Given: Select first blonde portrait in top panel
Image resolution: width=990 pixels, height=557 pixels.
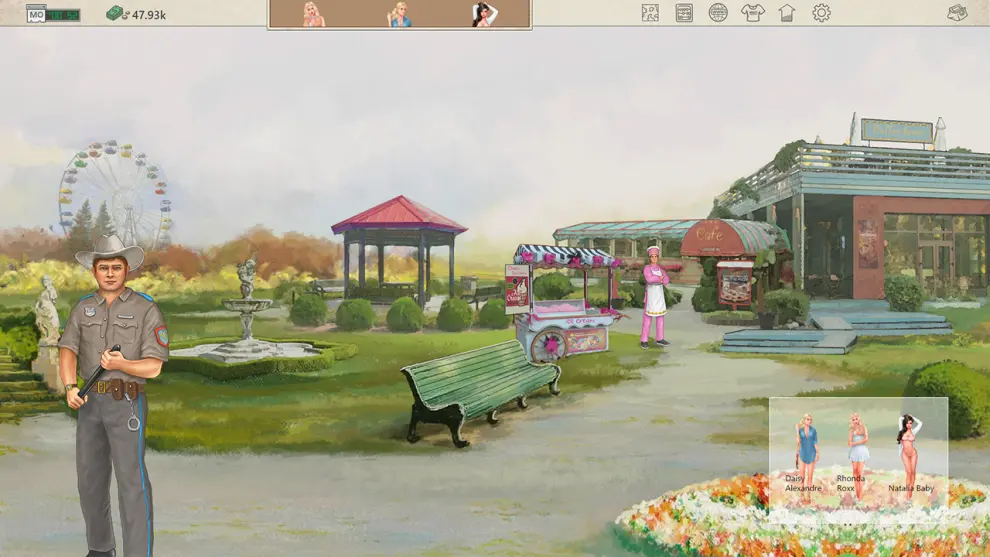Looking at the screenshot, I should [313, 14].
